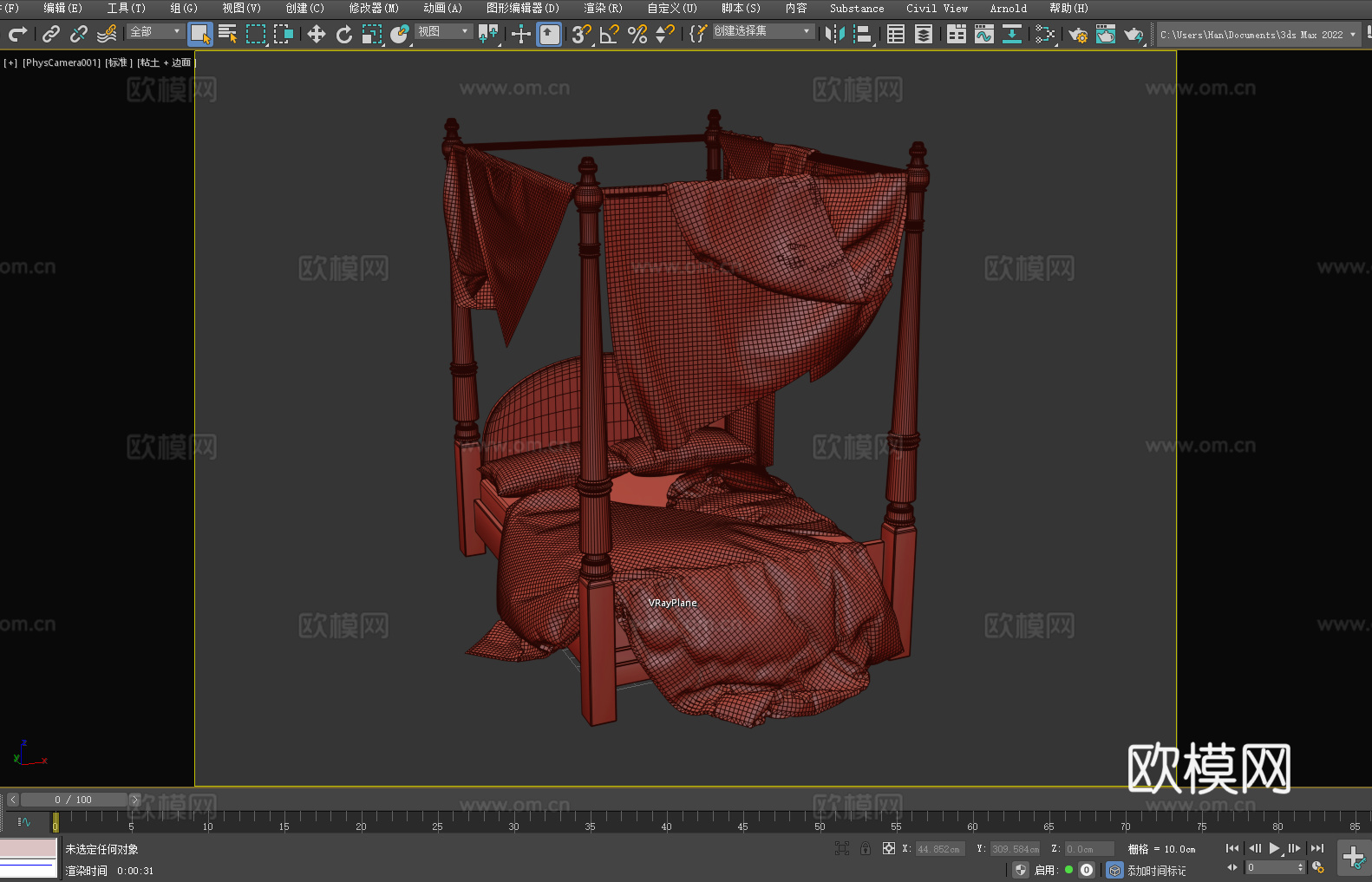This screenshot has height=882, width=1372.
Task: Open Render Setup teapot with gear
Action: coord(1077,34)
